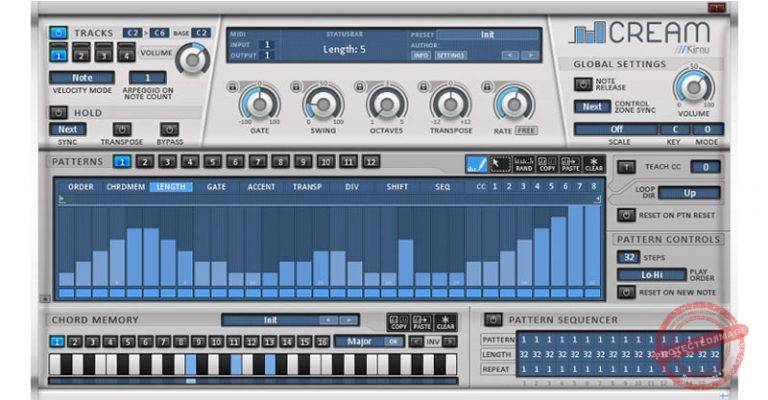Toggle the lock icon beside Gate knob
Image resolution: width=768 pixels, height=400 pixels.
click(x=233, y=87)
